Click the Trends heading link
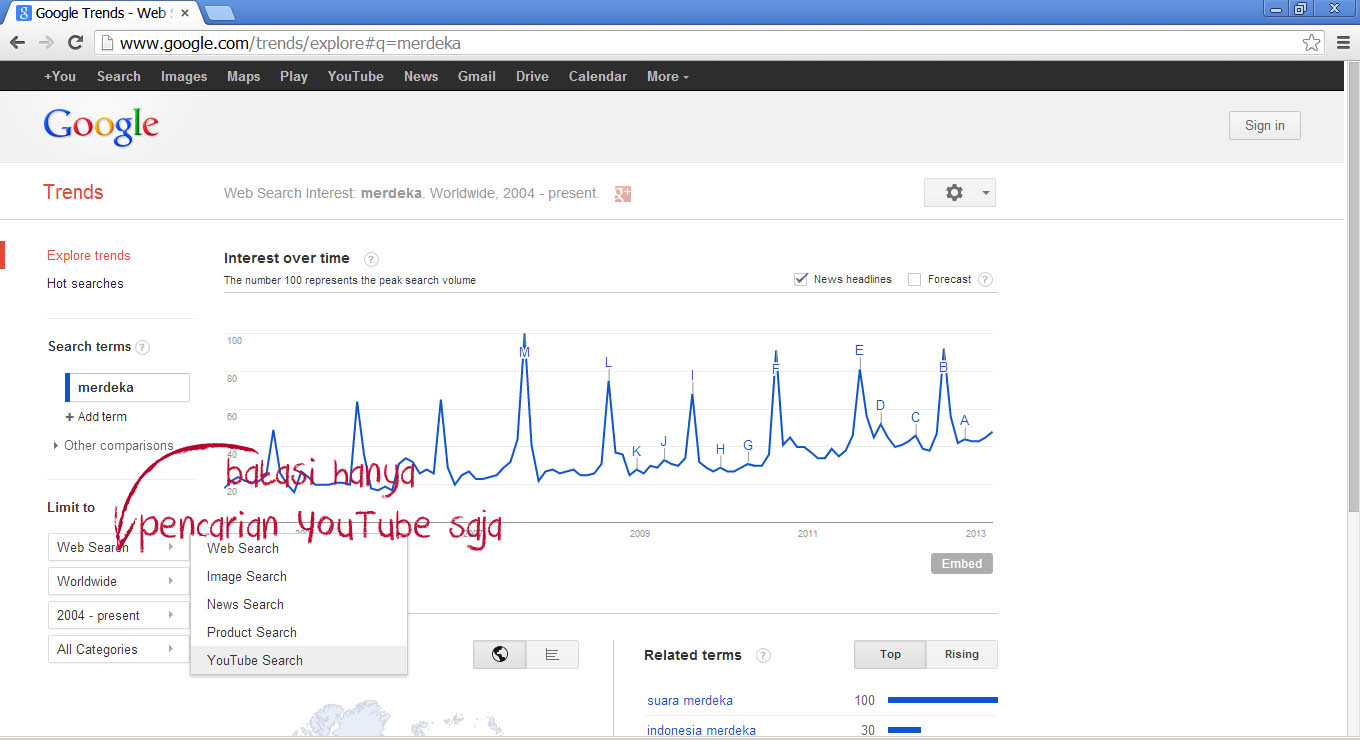1360x740 pixels. tap(73, 192)
